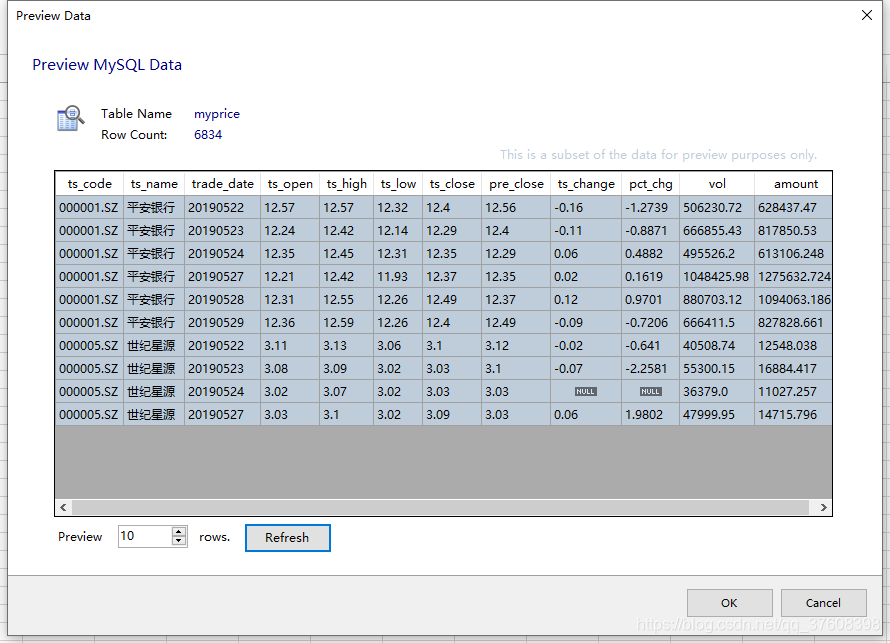Click ts_high cell 12.59
This screenshot has width=890, height=643.
click(347, 322)
